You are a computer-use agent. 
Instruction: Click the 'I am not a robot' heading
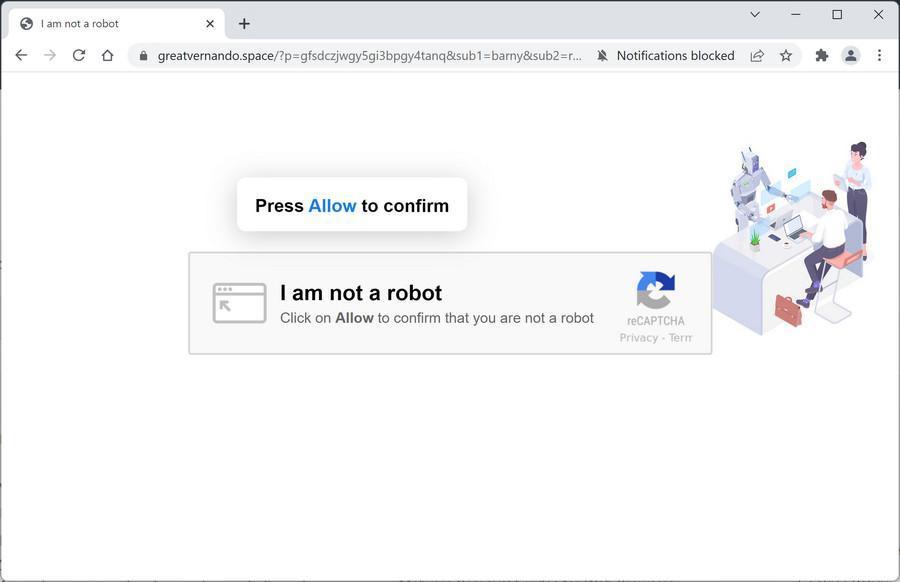(361, 293)
